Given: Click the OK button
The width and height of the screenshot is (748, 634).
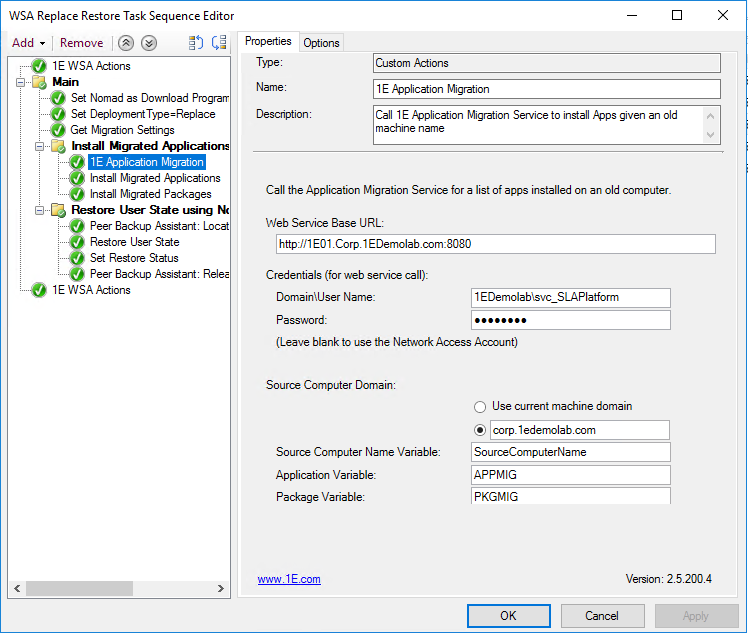Looking at the screenshot, I should 509,616.
